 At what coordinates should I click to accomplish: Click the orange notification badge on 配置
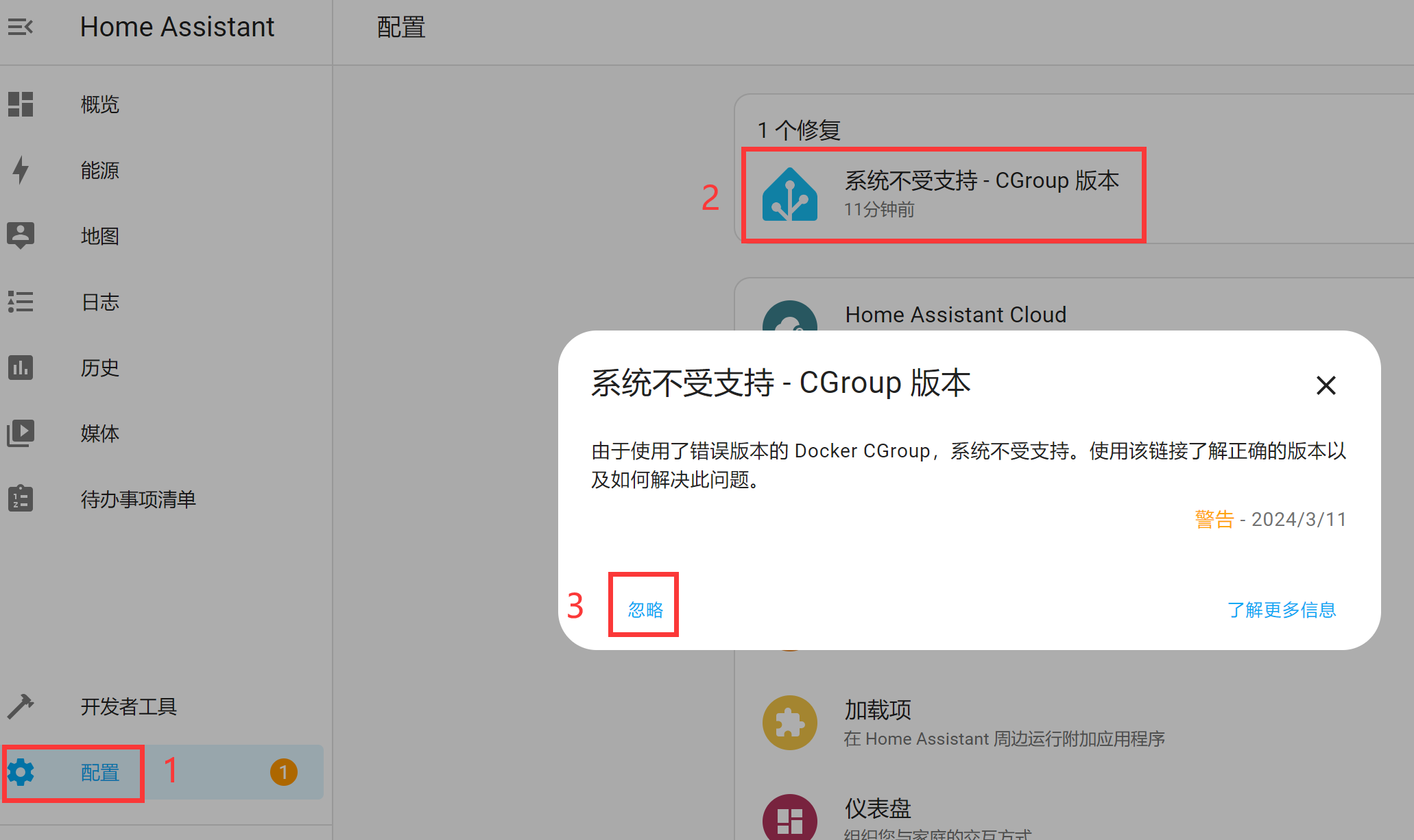(x=283, y=772)
